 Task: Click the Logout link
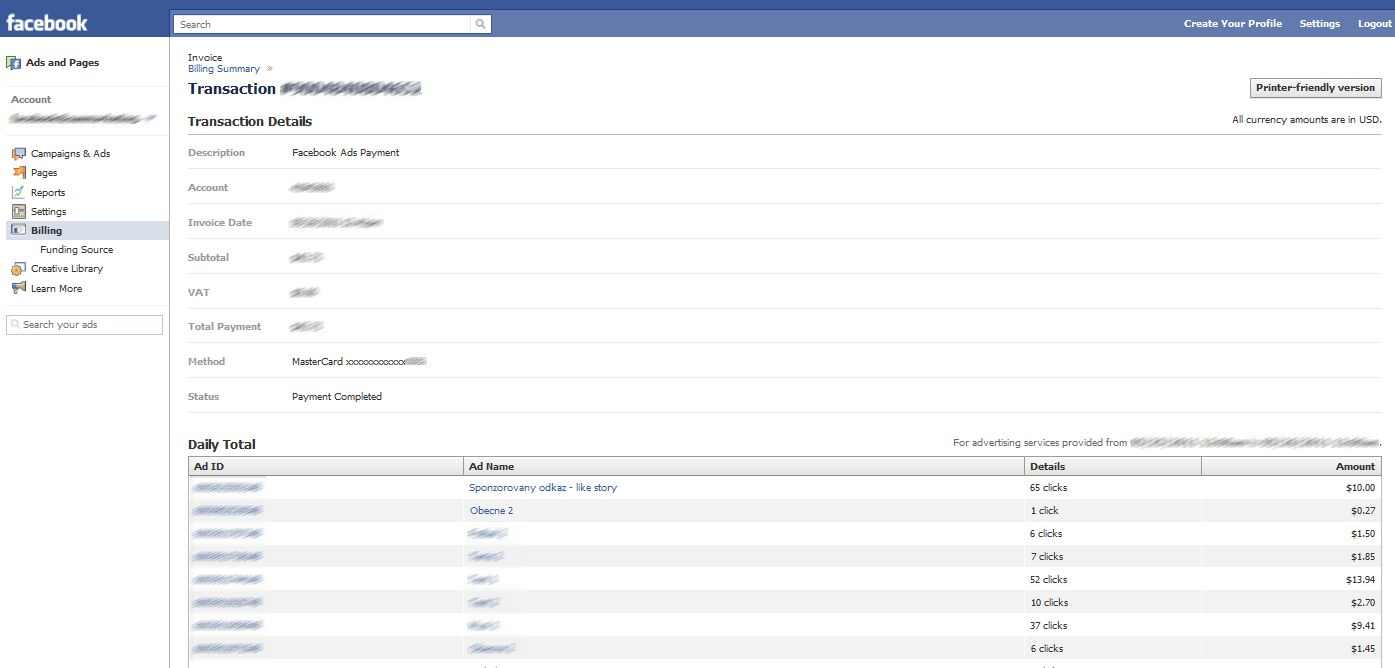(x=1374, y=24)
